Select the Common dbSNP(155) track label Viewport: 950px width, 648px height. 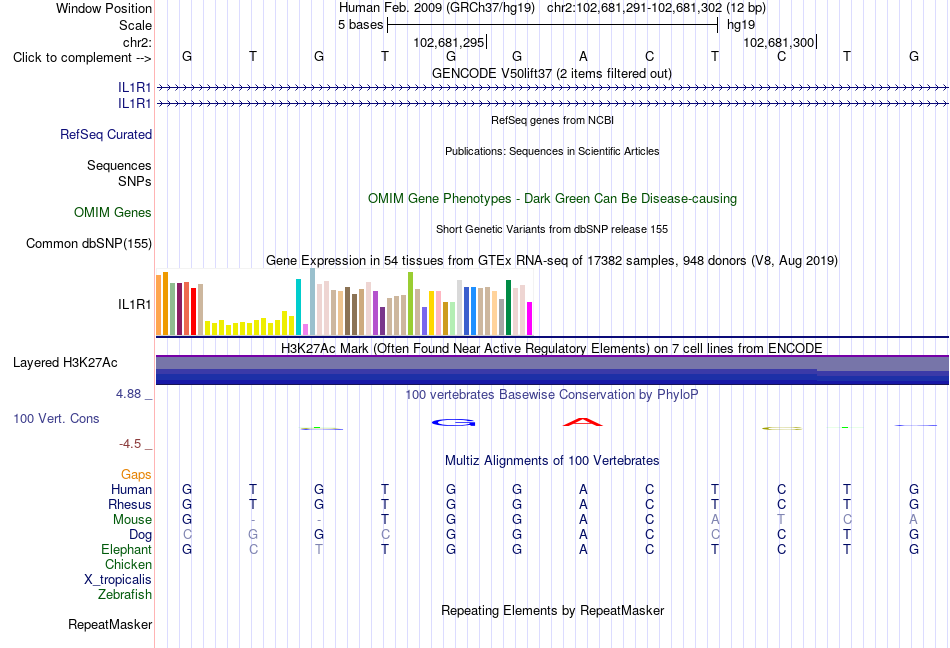89,243
